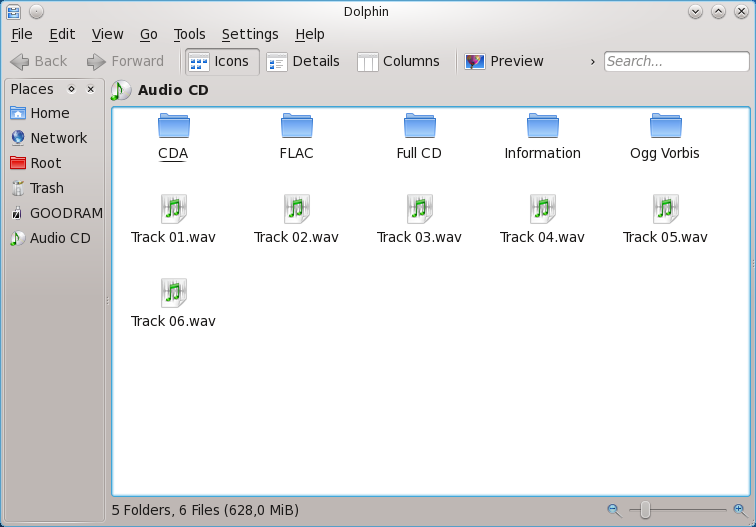Screen dimensions: 756x527
Task: Click the Ogg Vorbis folder label
Action: pos(665,154)
